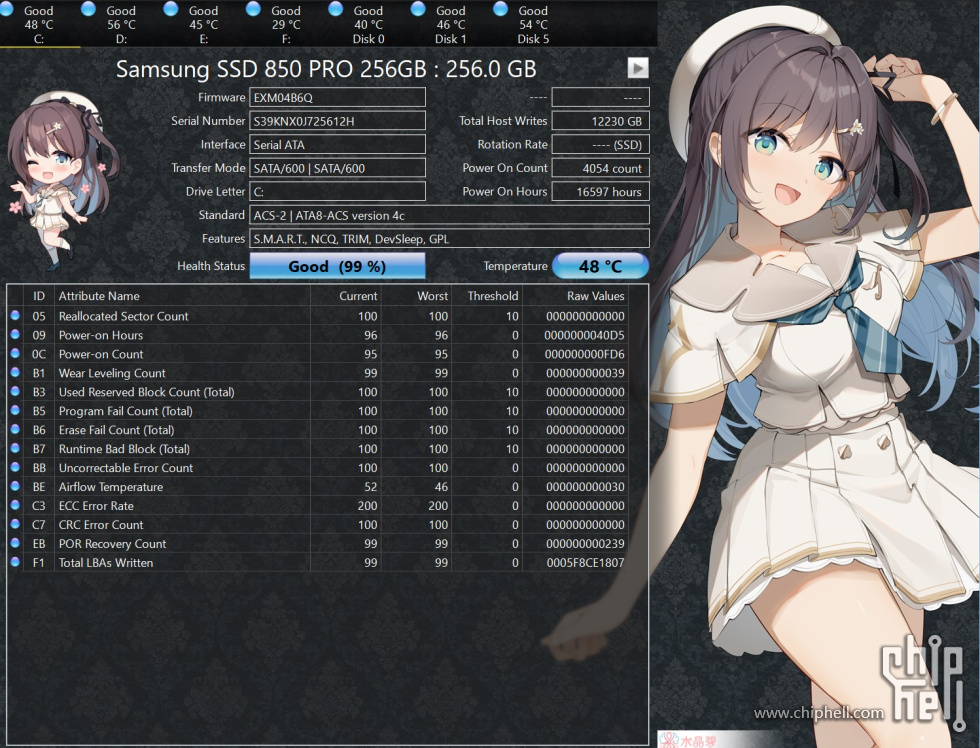Image resolution: width=980 pixels, height=748 pixels.
Task: Click the Raw Values column header
Action: [575, 296]
